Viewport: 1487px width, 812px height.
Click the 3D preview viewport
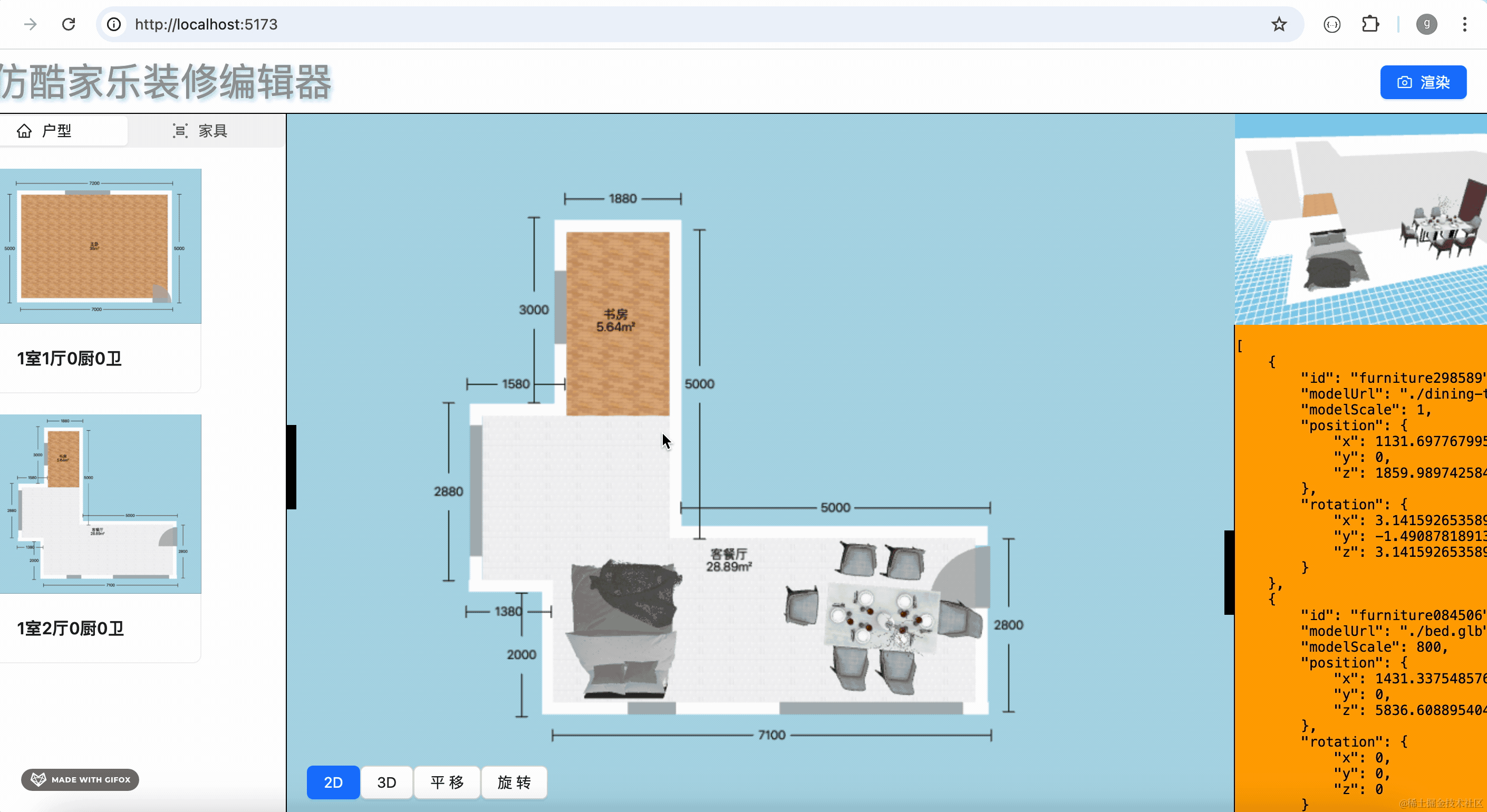click(1360, 219)
